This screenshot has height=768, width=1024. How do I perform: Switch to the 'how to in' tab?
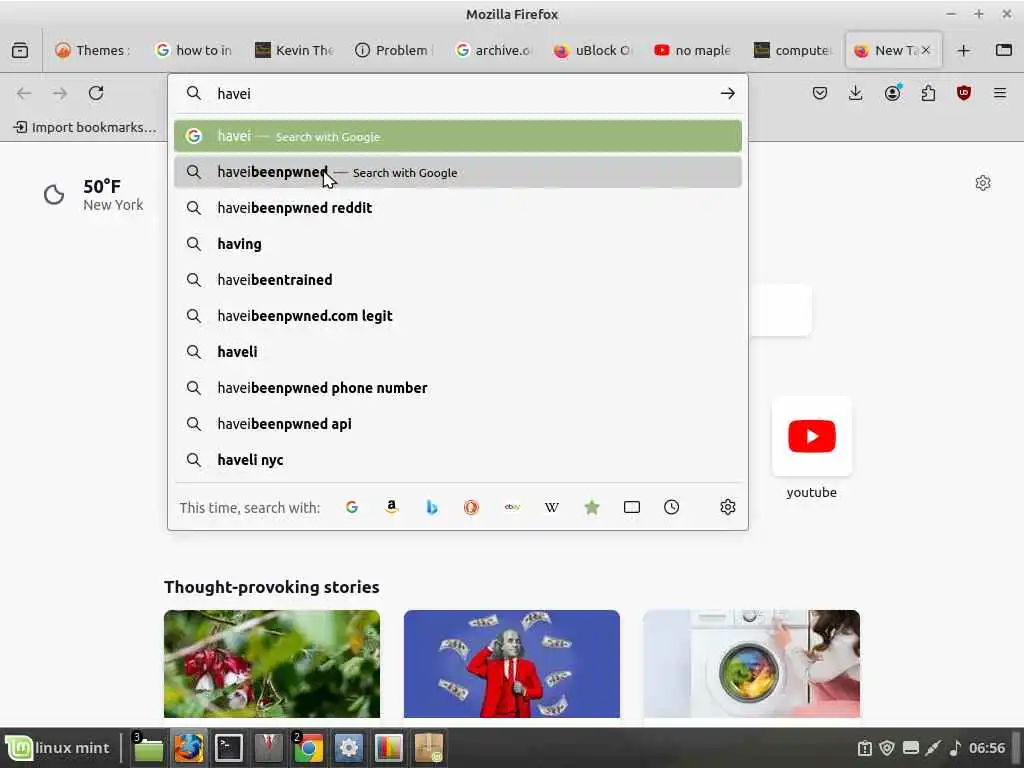point(194,50)
